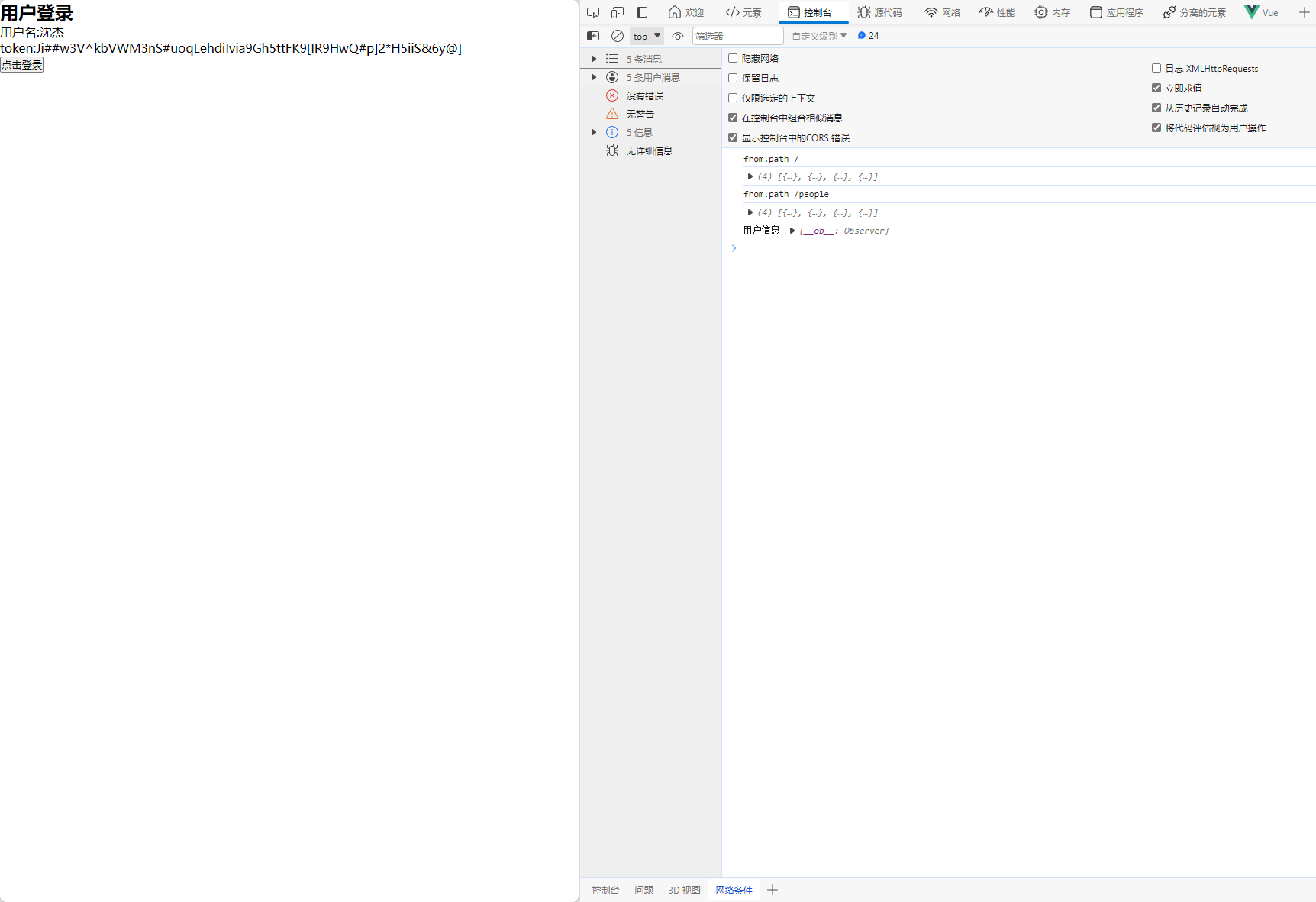Disable the 立即求值 checkbox

coord(1156,88)
